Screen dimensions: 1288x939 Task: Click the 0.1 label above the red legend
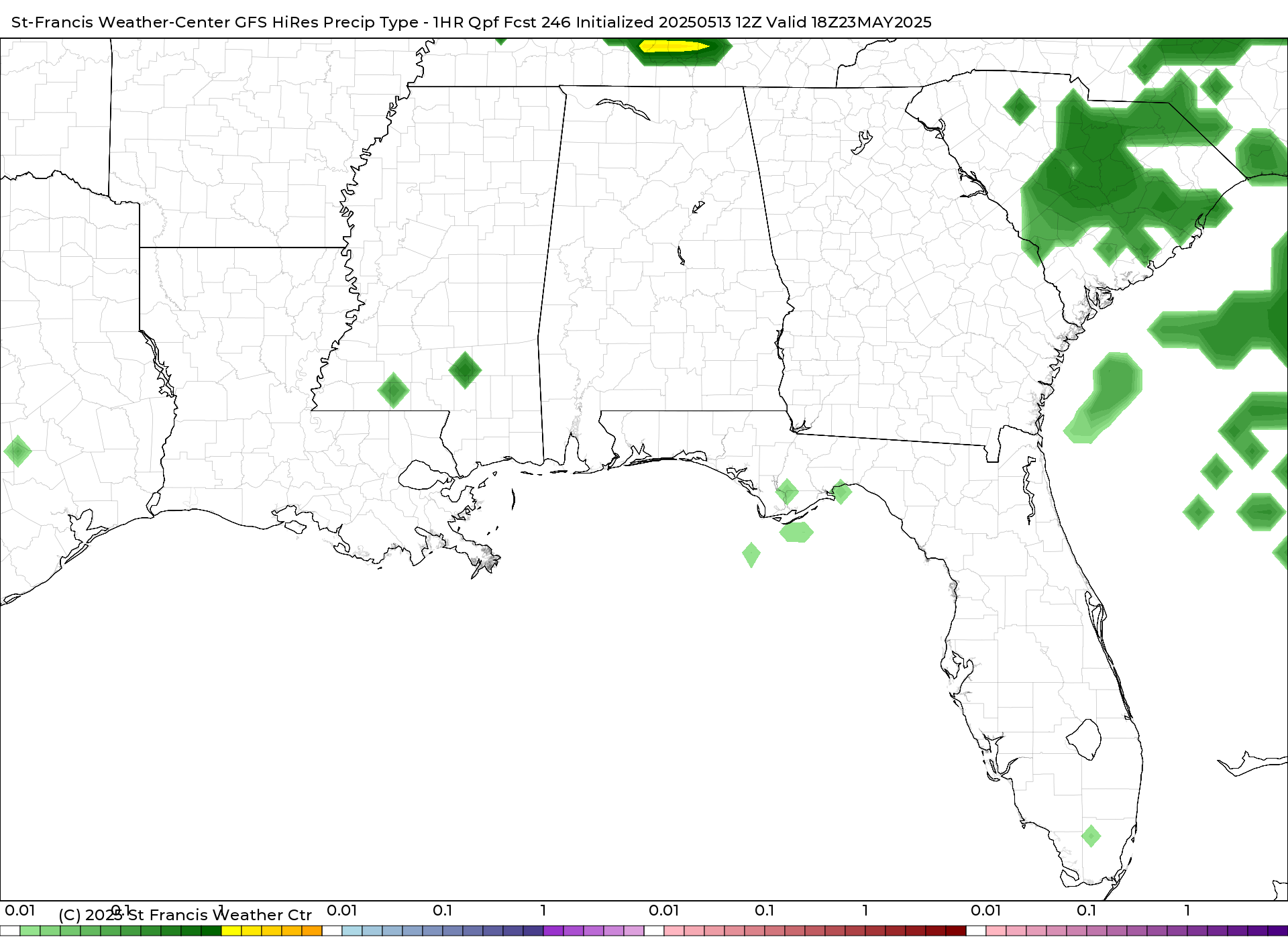[x=764, y=910]
